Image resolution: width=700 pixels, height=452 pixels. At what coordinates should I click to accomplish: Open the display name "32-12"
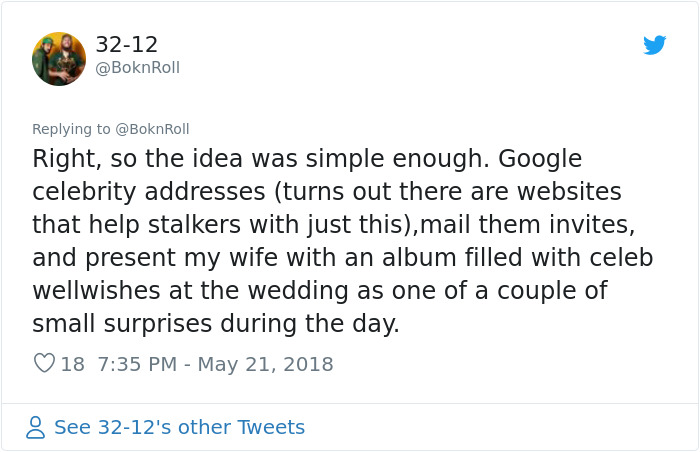click(x=127, y=45)
